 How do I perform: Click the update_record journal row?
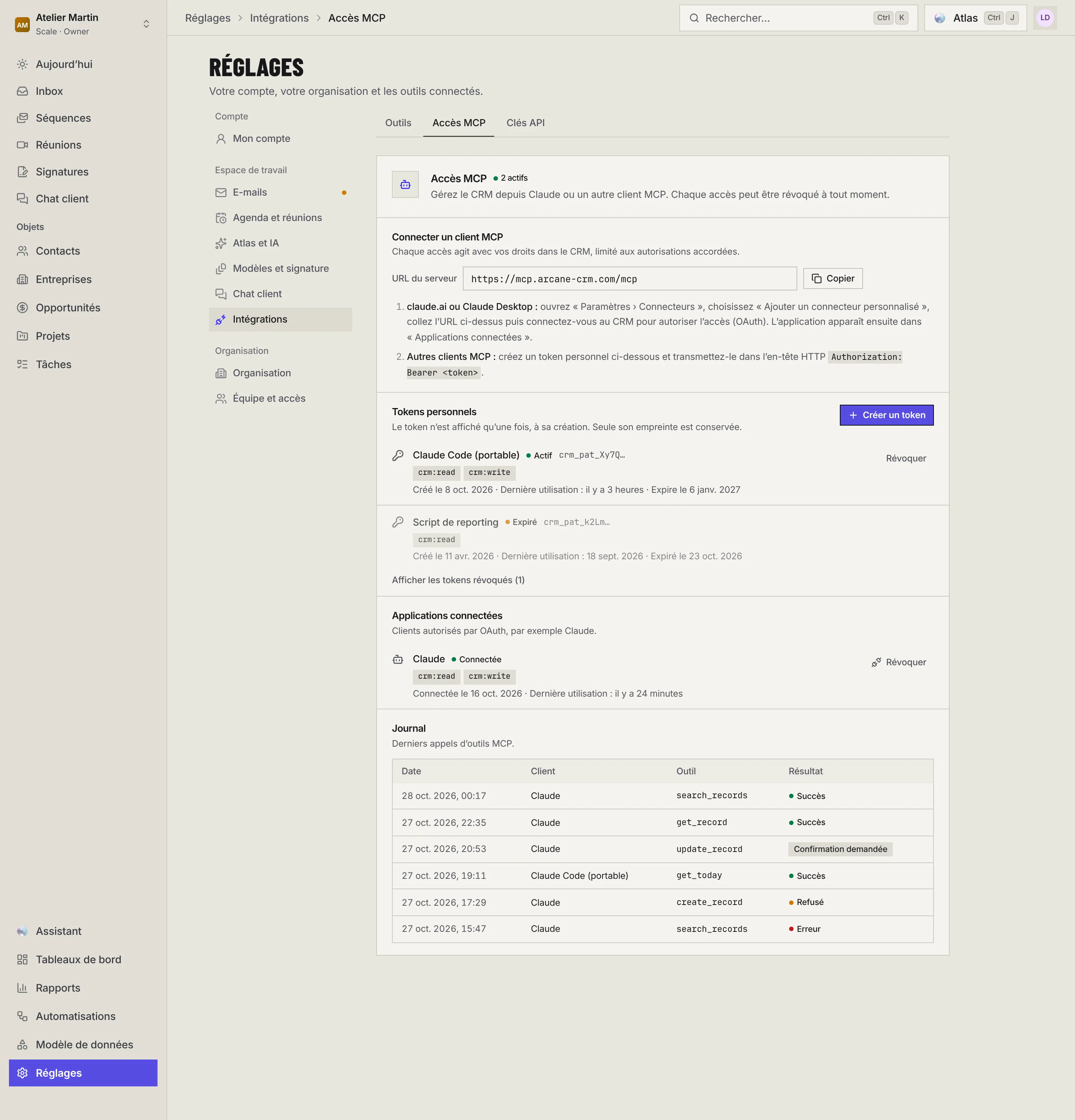(x=663, y=849)
